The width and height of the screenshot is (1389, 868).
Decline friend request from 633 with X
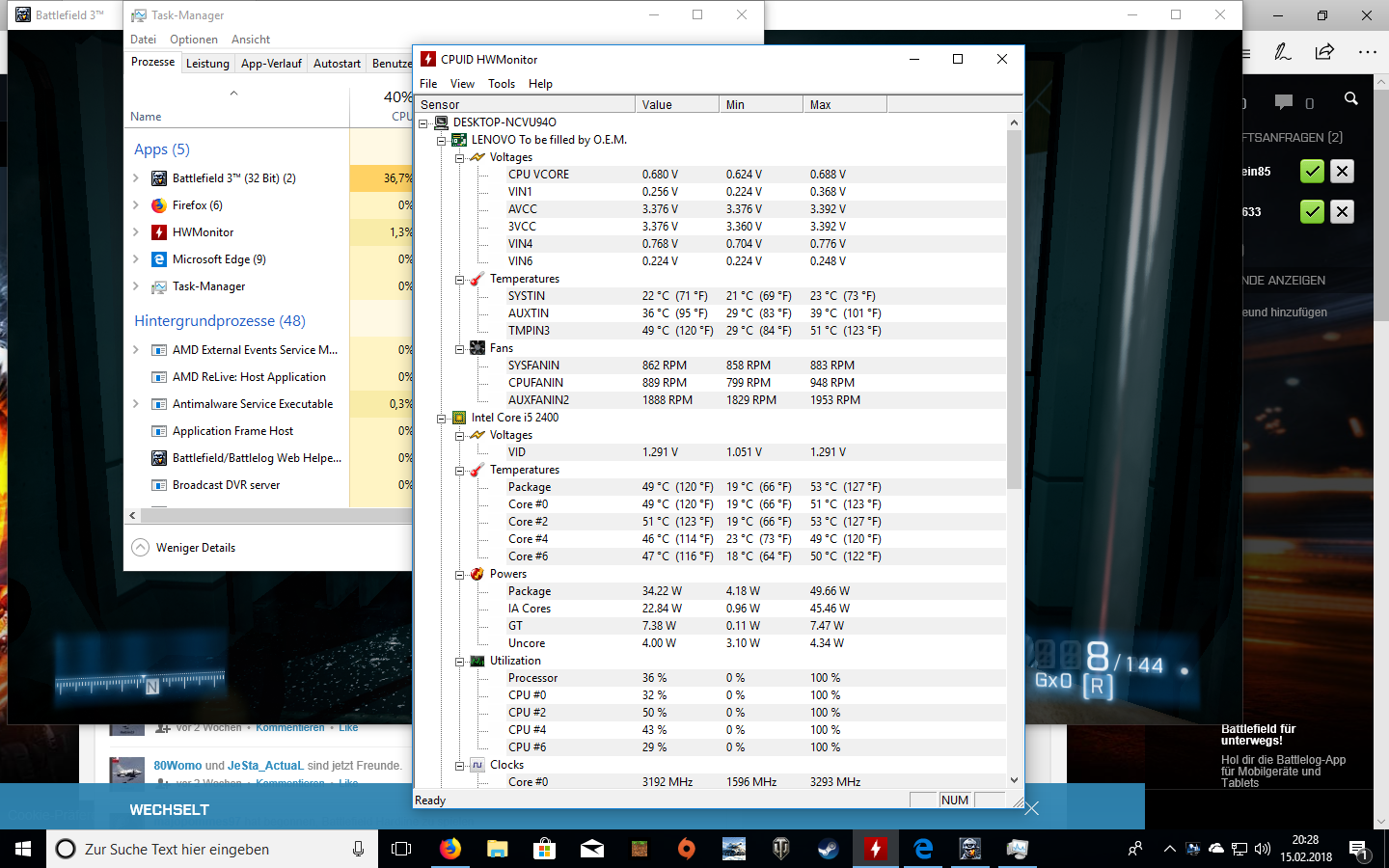(1342, 212)
